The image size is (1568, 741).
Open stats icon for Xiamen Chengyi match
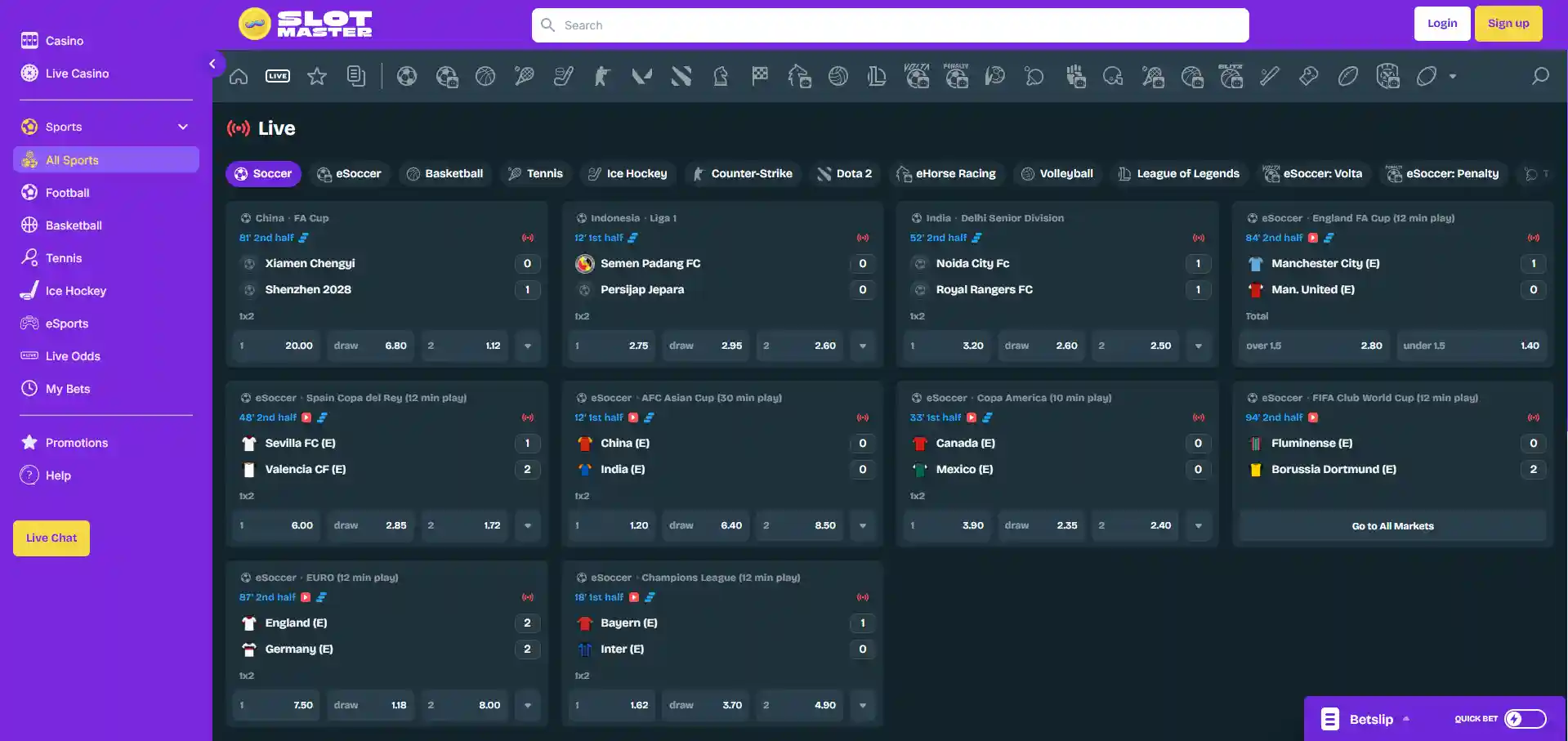tap(304, 238)
